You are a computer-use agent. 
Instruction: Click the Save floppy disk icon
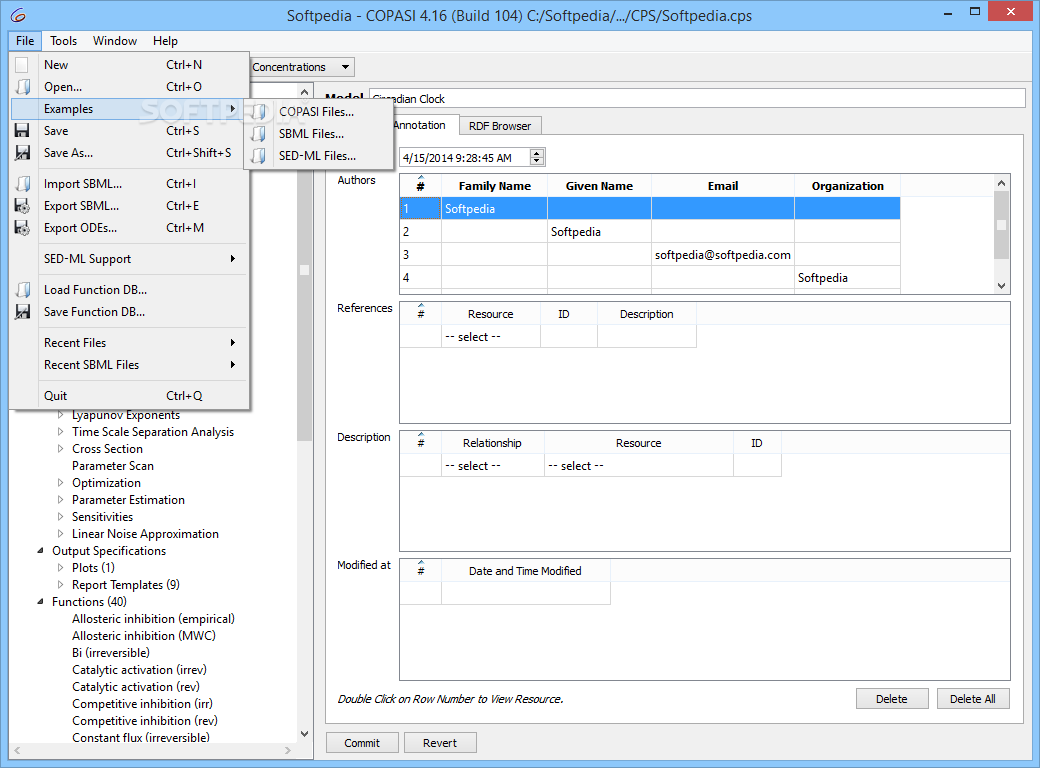[x=22, y=131]
